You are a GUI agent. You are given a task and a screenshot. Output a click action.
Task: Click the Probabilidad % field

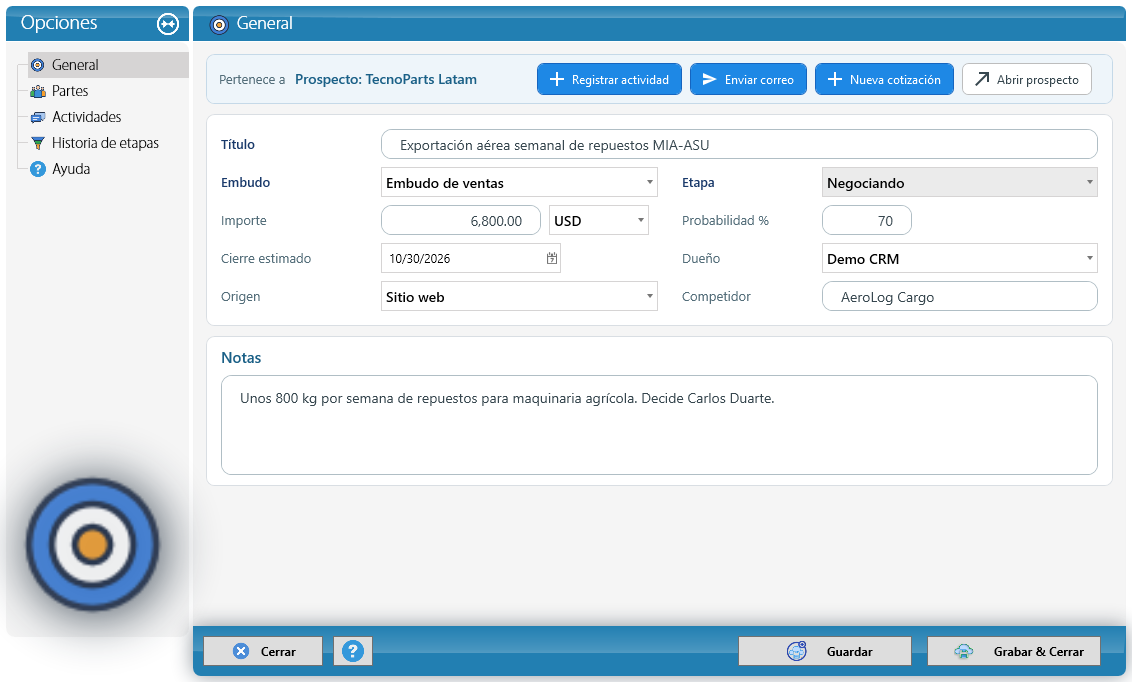pyautogui.click(x=866, y=221)
